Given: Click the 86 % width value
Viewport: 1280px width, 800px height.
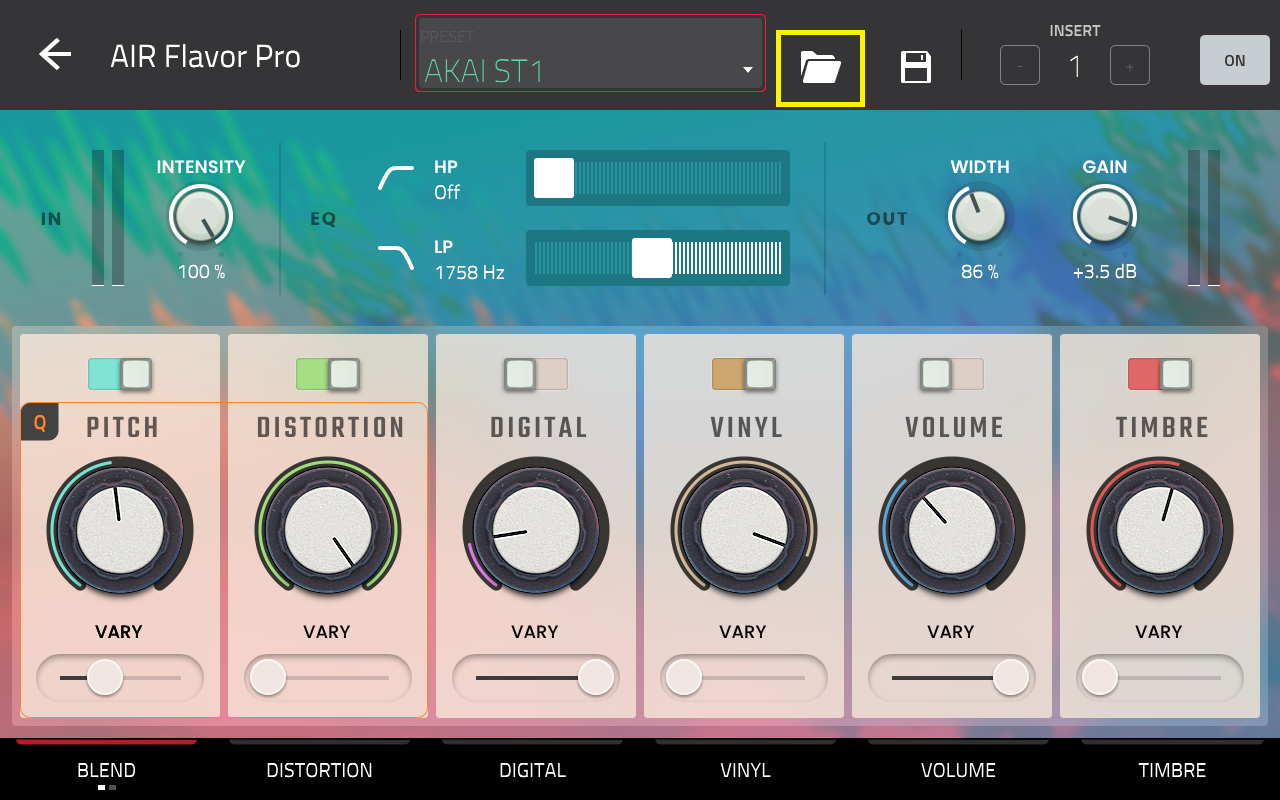Looking at the screenshot, I should [x=980, y=272].
